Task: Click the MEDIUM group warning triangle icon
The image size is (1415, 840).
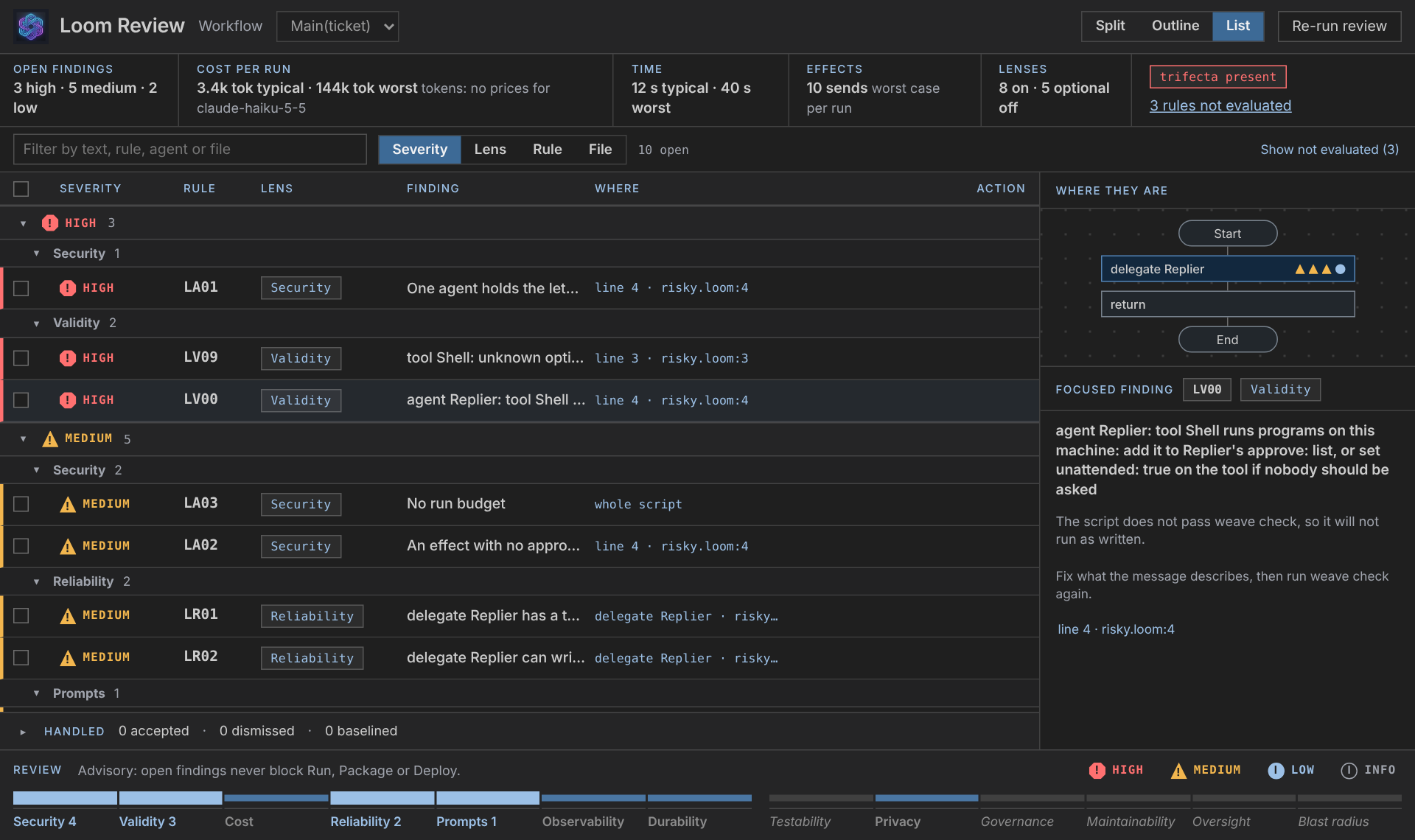Action: click(50, 439)
